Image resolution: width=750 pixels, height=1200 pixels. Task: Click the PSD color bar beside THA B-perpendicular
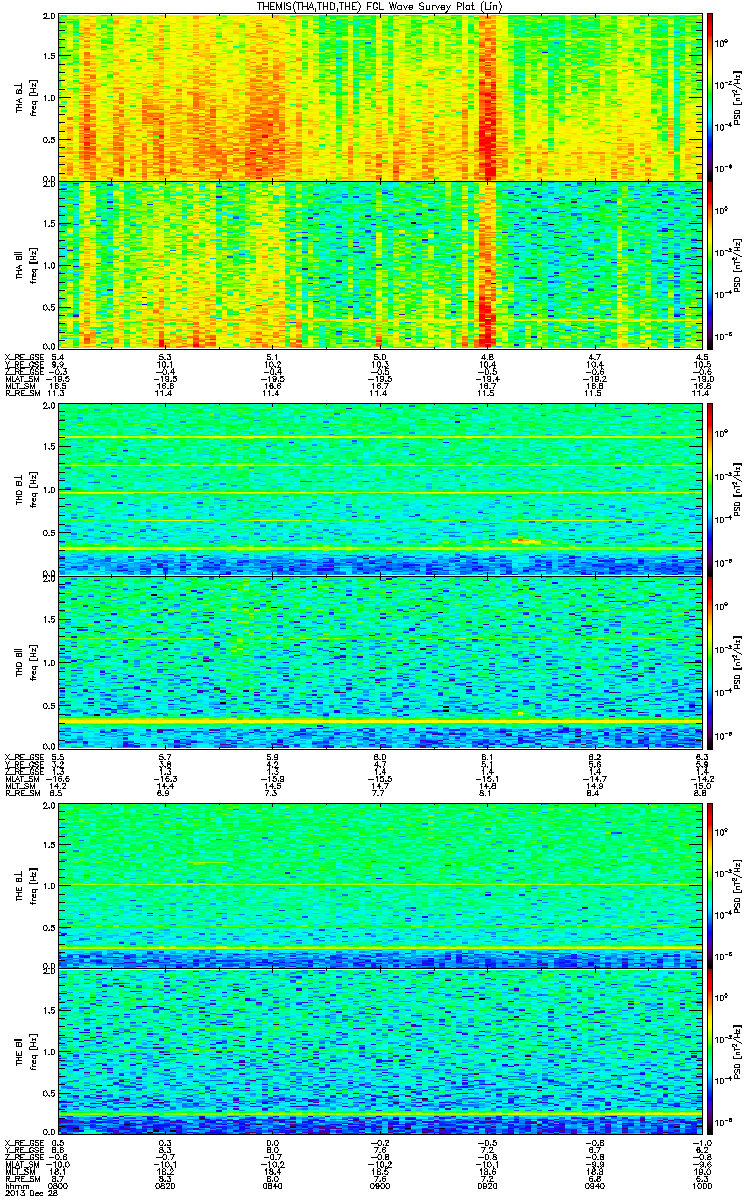pos(712,97)
